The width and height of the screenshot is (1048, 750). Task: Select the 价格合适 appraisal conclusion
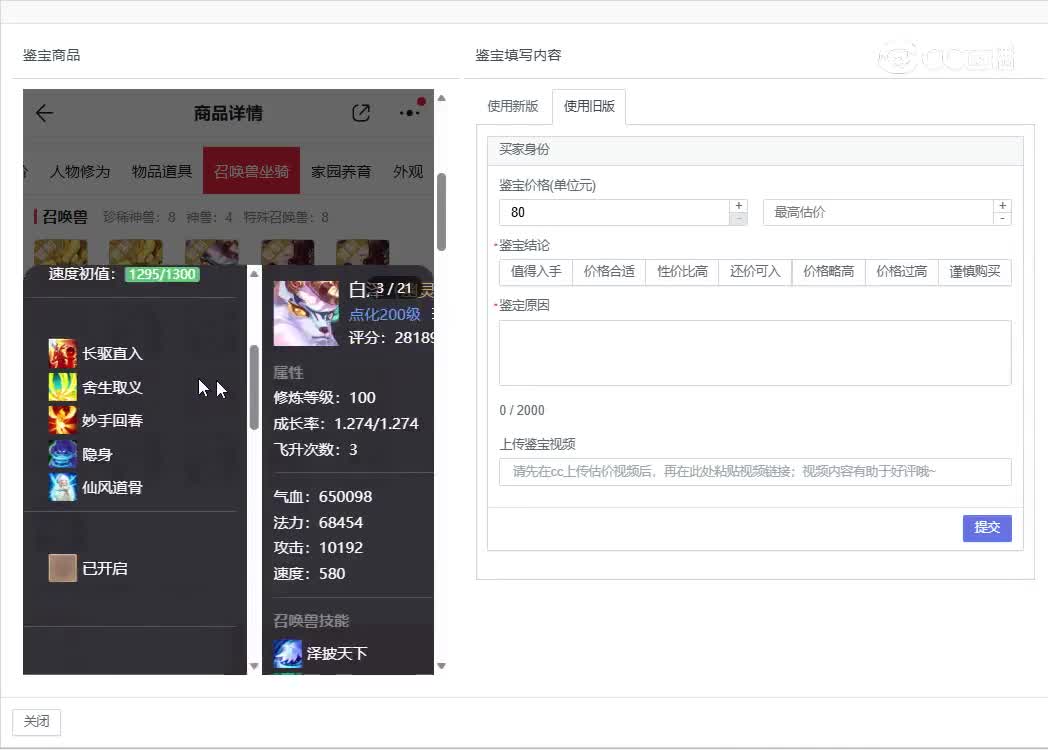609,272
